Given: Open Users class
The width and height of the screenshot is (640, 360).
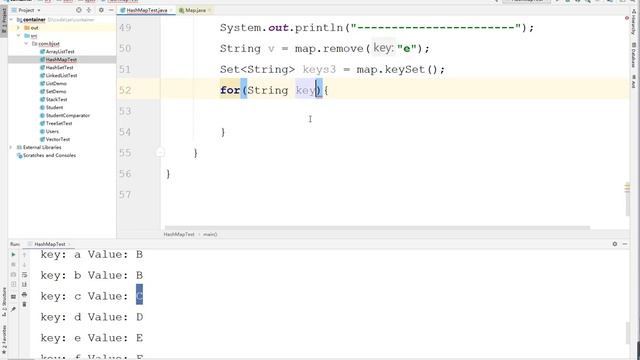Looking at the screenshot, I should [52, 131].
